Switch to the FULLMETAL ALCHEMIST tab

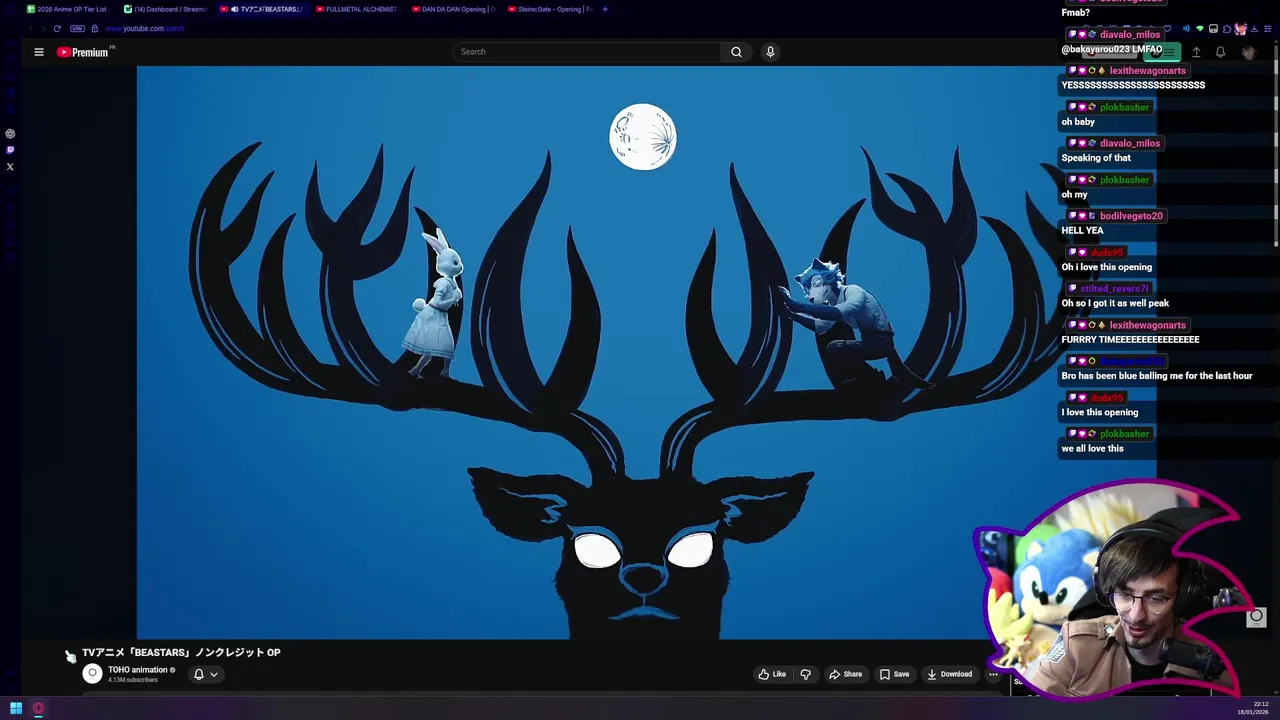point(356,9)
